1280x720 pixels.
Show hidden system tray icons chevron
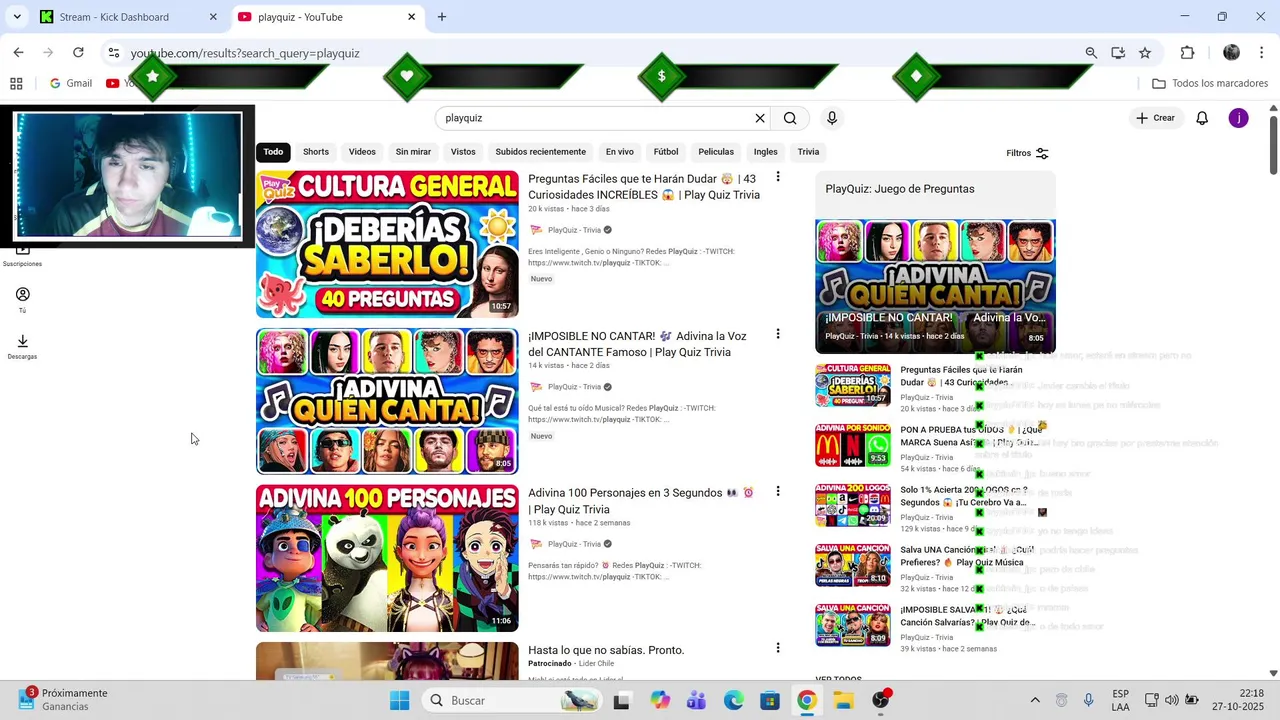click(1035, 700)
